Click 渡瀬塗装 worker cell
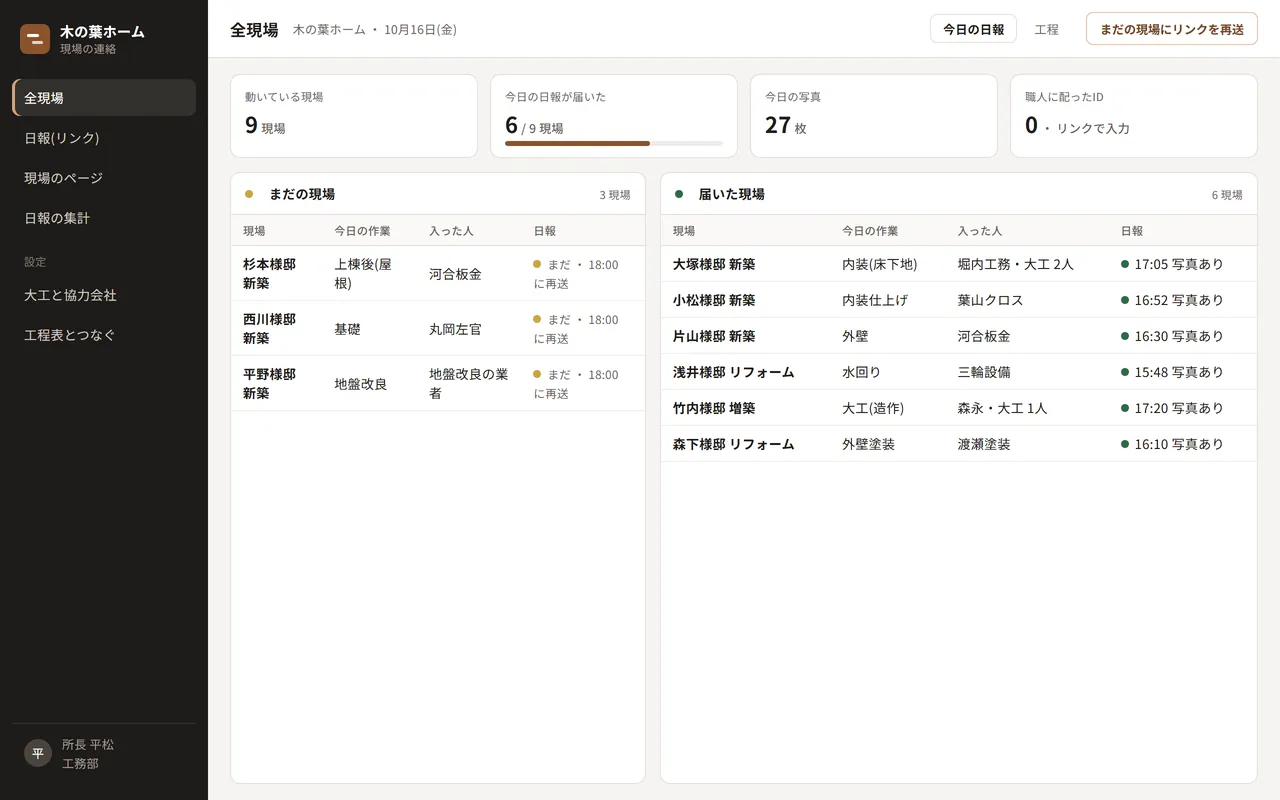Viewport: 1280px width, 800px height. [984, 444]
